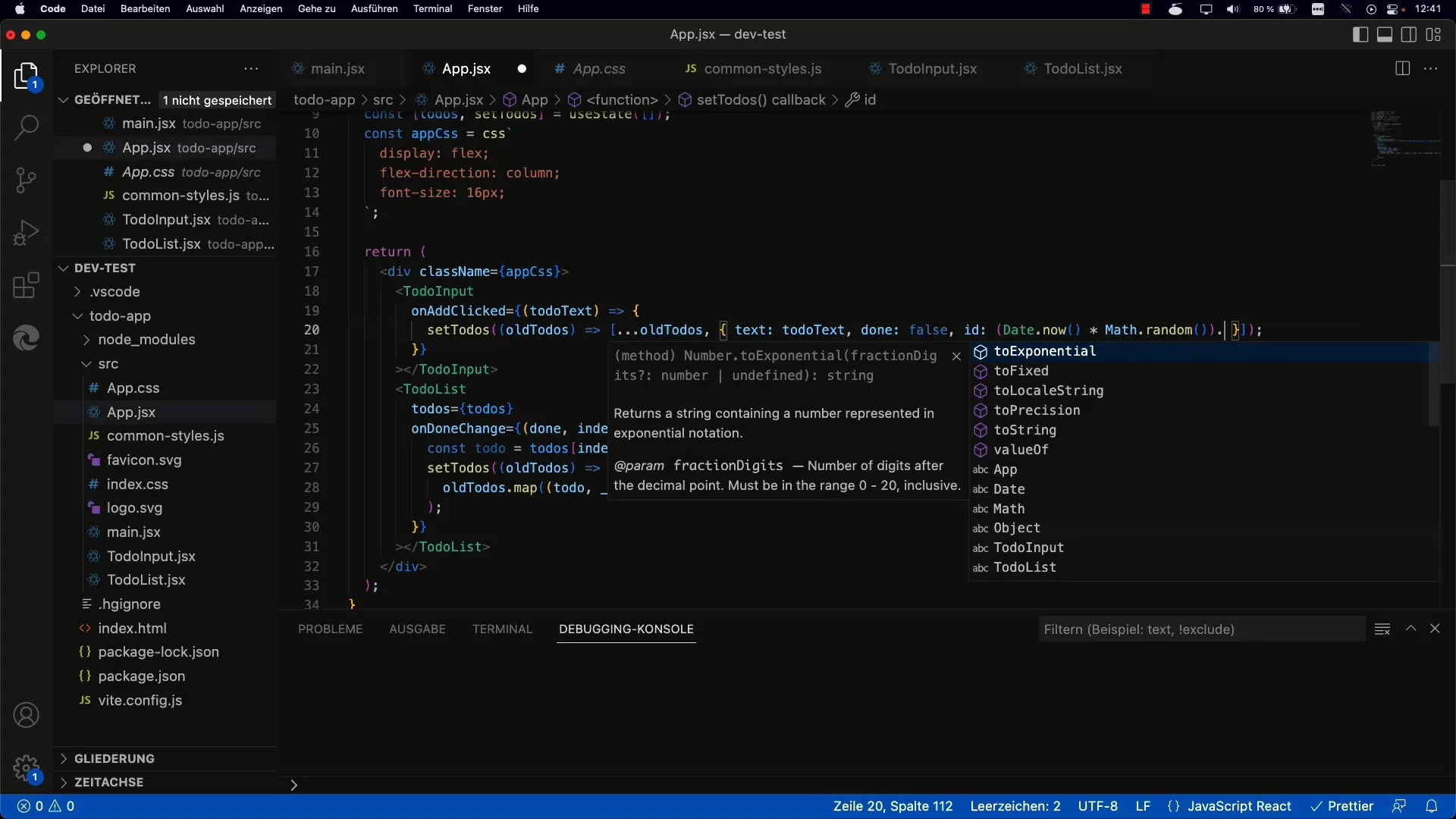Switch to PROBLEME tab in bottom panel
1456x819 pixels.
pyautogui.click(x=330, y=628)
